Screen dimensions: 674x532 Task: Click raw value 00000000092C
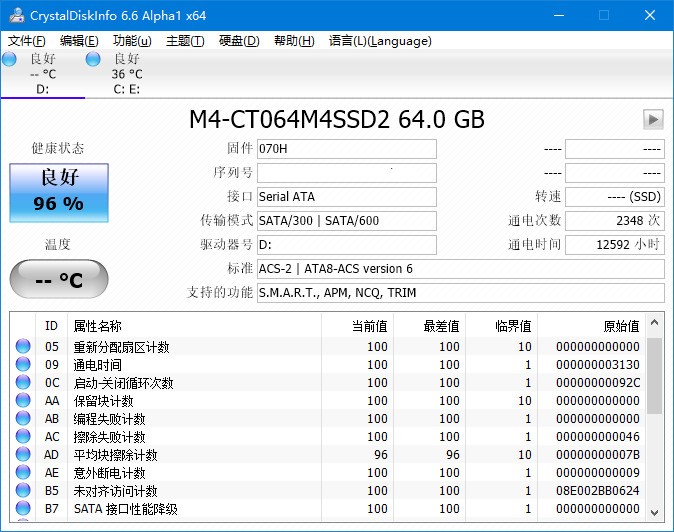[x=598, y=382]
